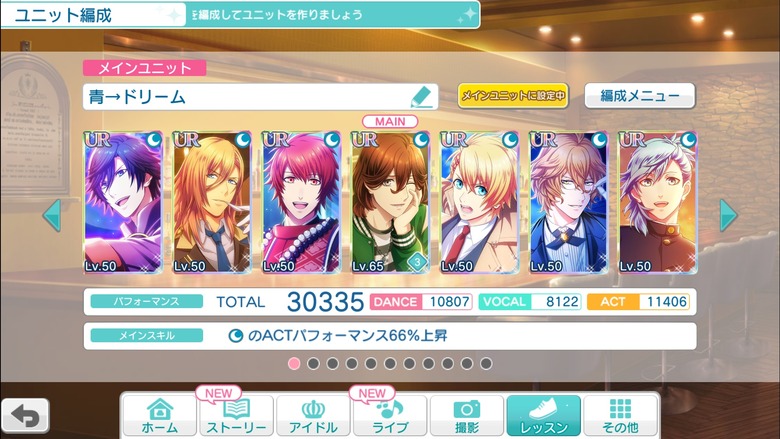
Task: Select the MAIN Lv.65 brown-haired card
Action: (390, 202)
